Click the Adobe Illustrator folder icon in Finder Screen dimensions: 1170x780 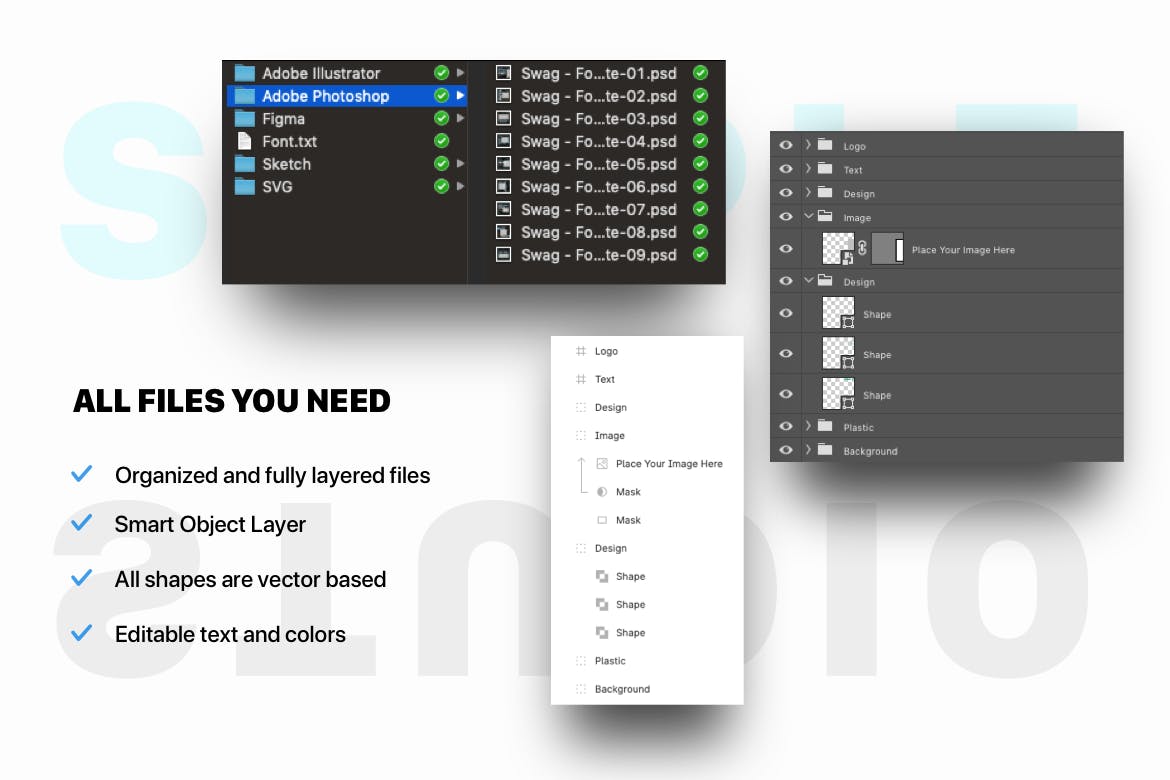point(245,73)
